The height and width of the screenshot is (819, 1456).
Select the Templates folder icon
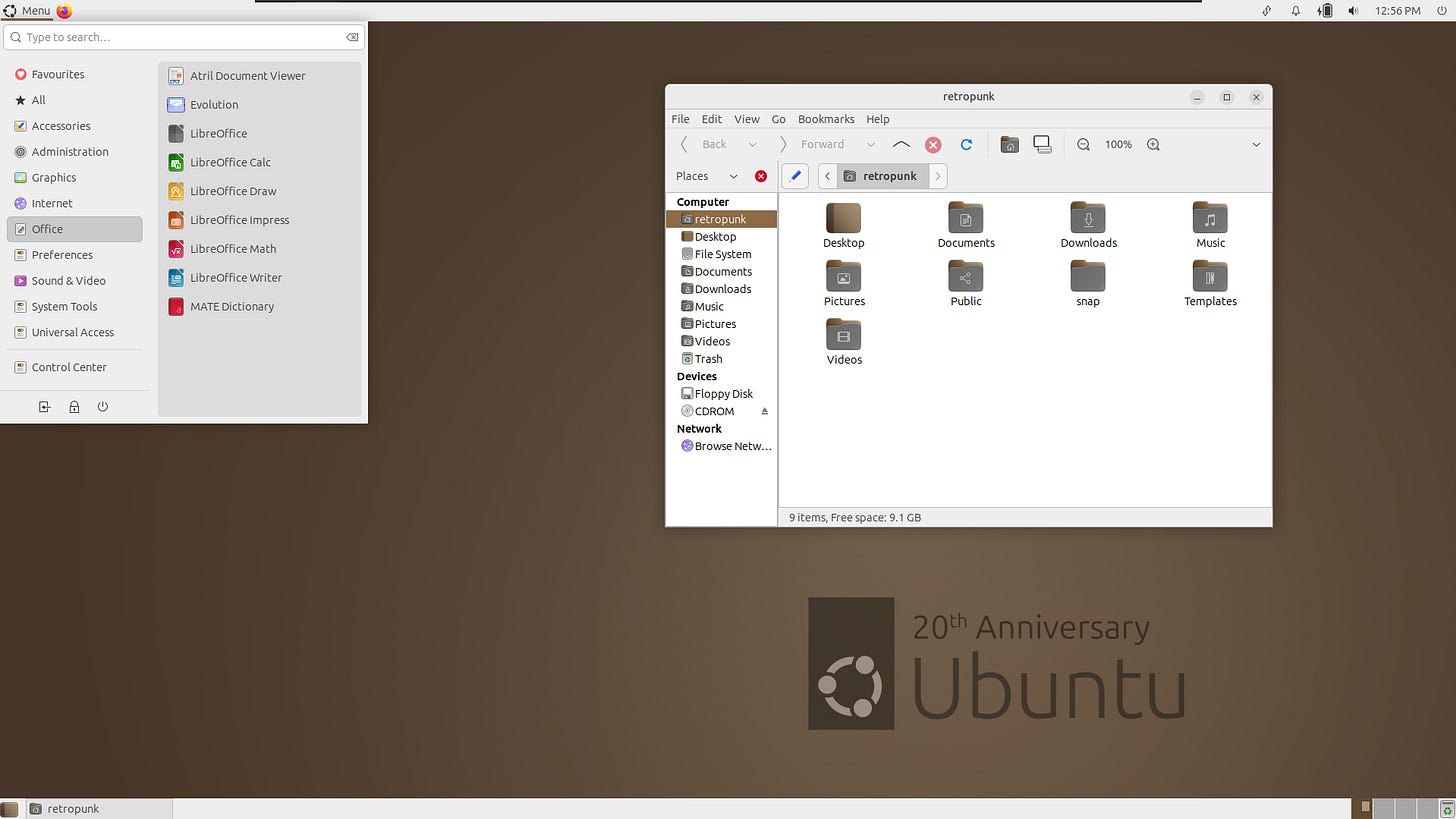pyautogui.click(x=1210, y=276)
